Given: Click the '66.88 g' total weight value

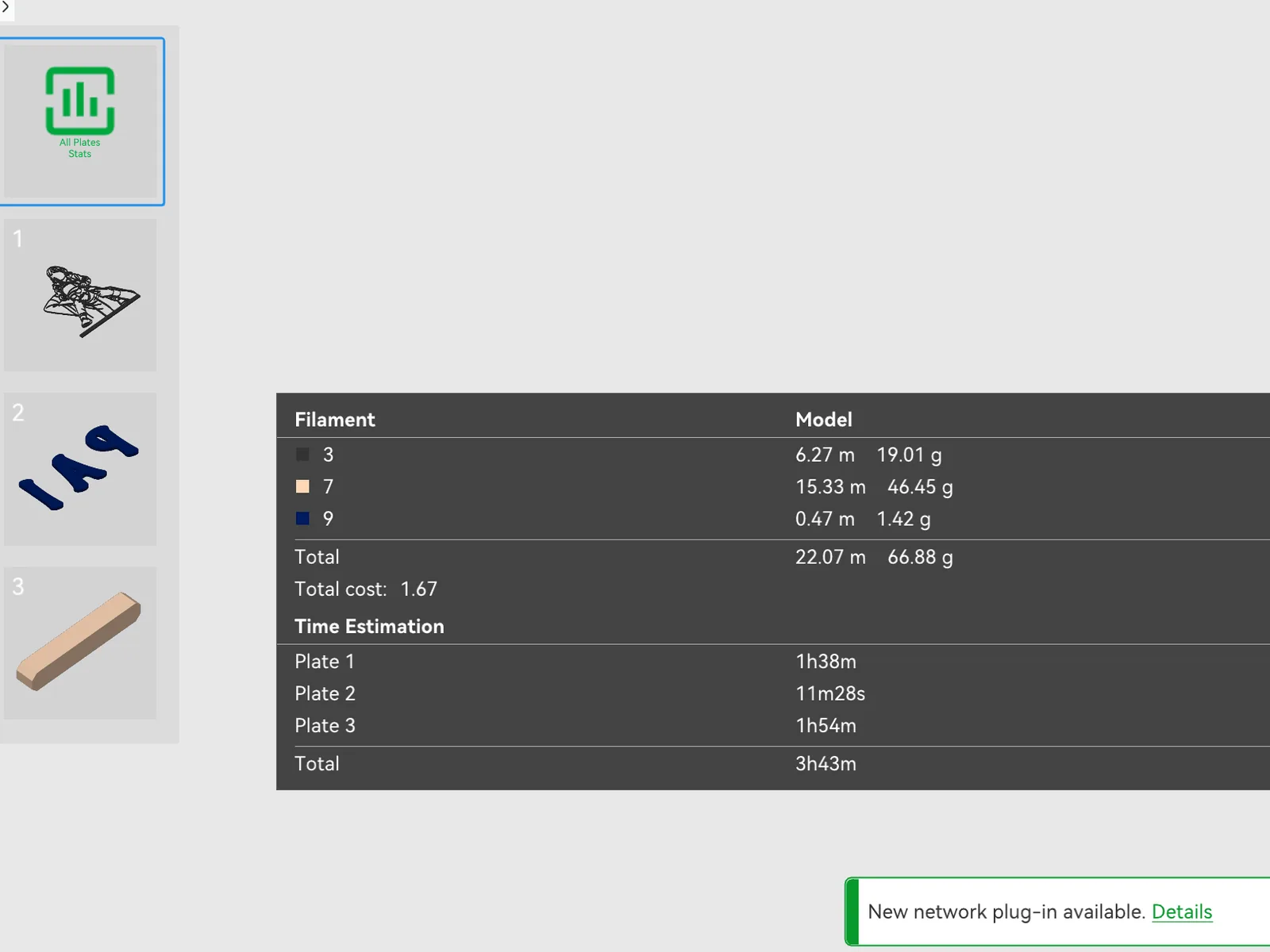Looking at the screenshot, I should tap(921, 557).
